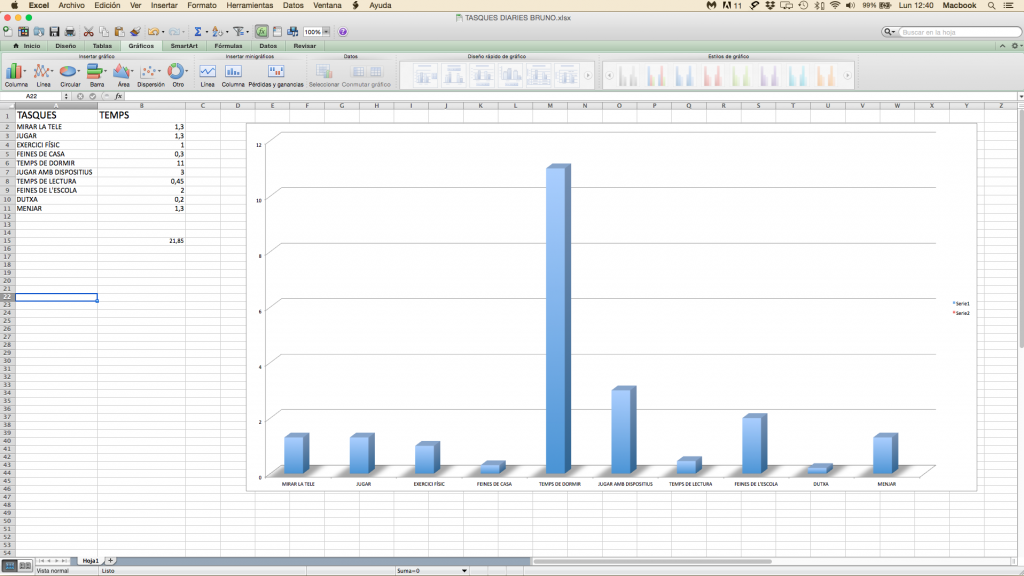1024x576 pixels.
Task: Choose the Circular pie chart type
Action: pos(69,73)
